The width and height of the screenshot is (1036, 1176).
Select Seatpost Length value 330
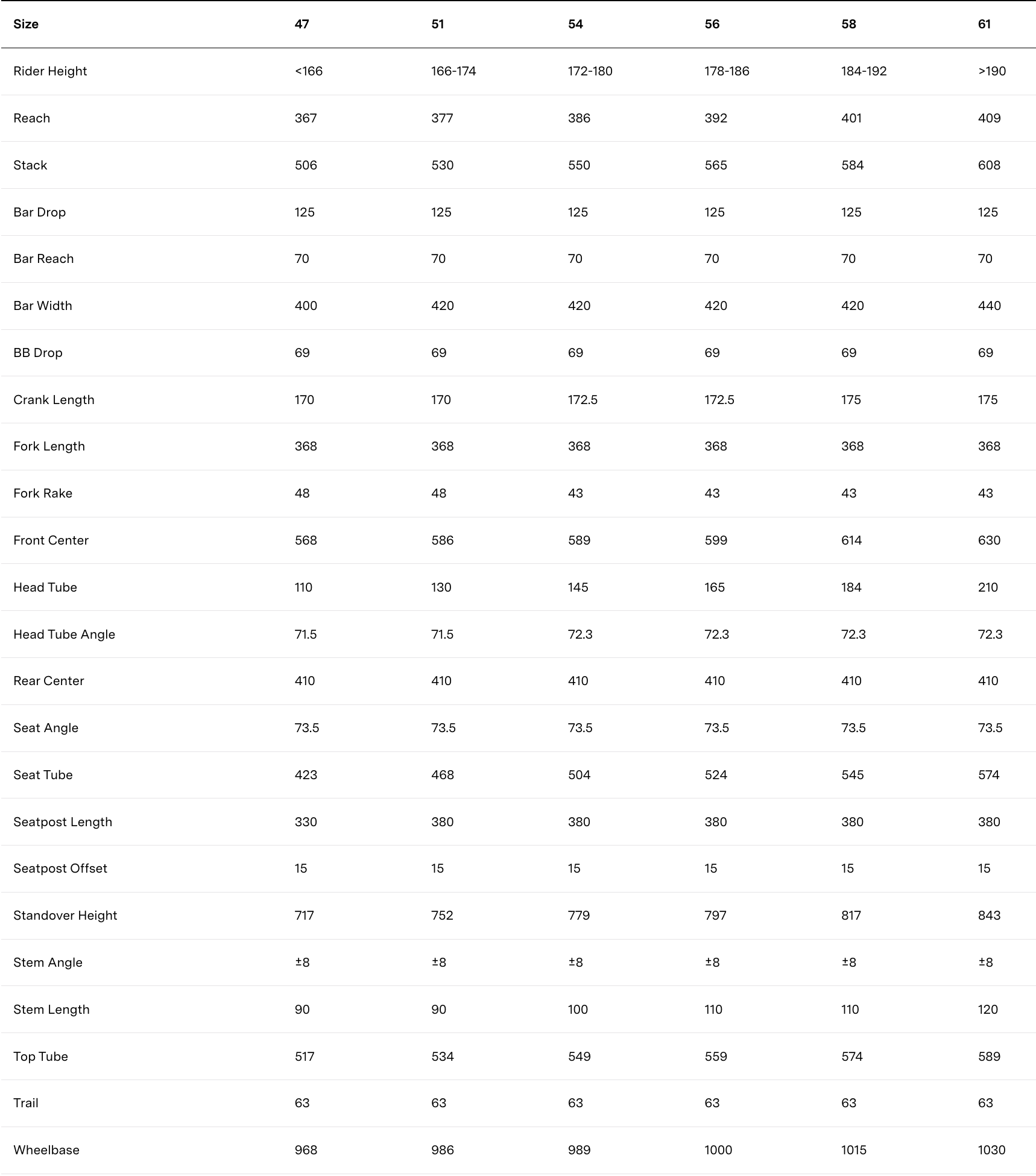coord(306,822)
